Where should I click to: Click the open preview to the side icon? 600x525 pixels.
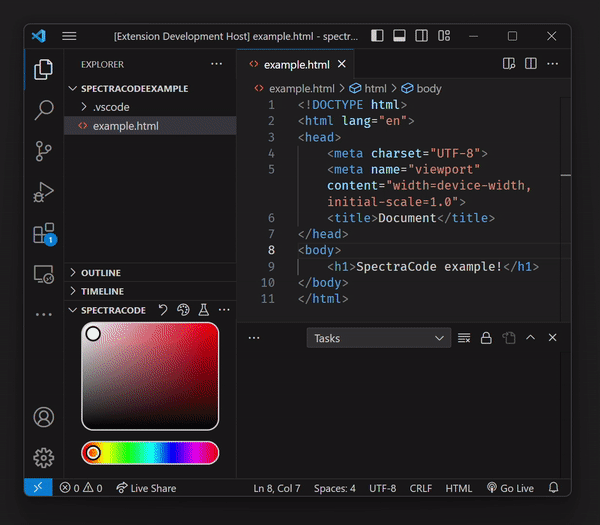[x=509, y=64]
